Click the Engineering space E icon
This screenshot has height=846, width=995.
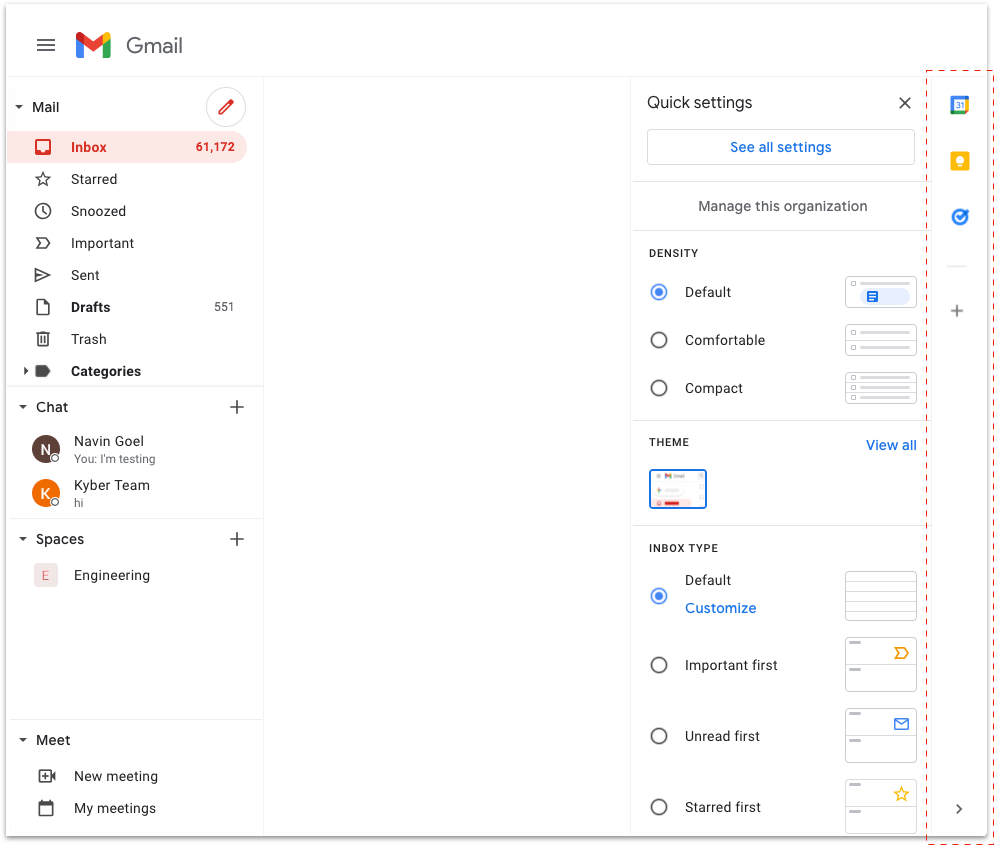[x=46, y=575]
